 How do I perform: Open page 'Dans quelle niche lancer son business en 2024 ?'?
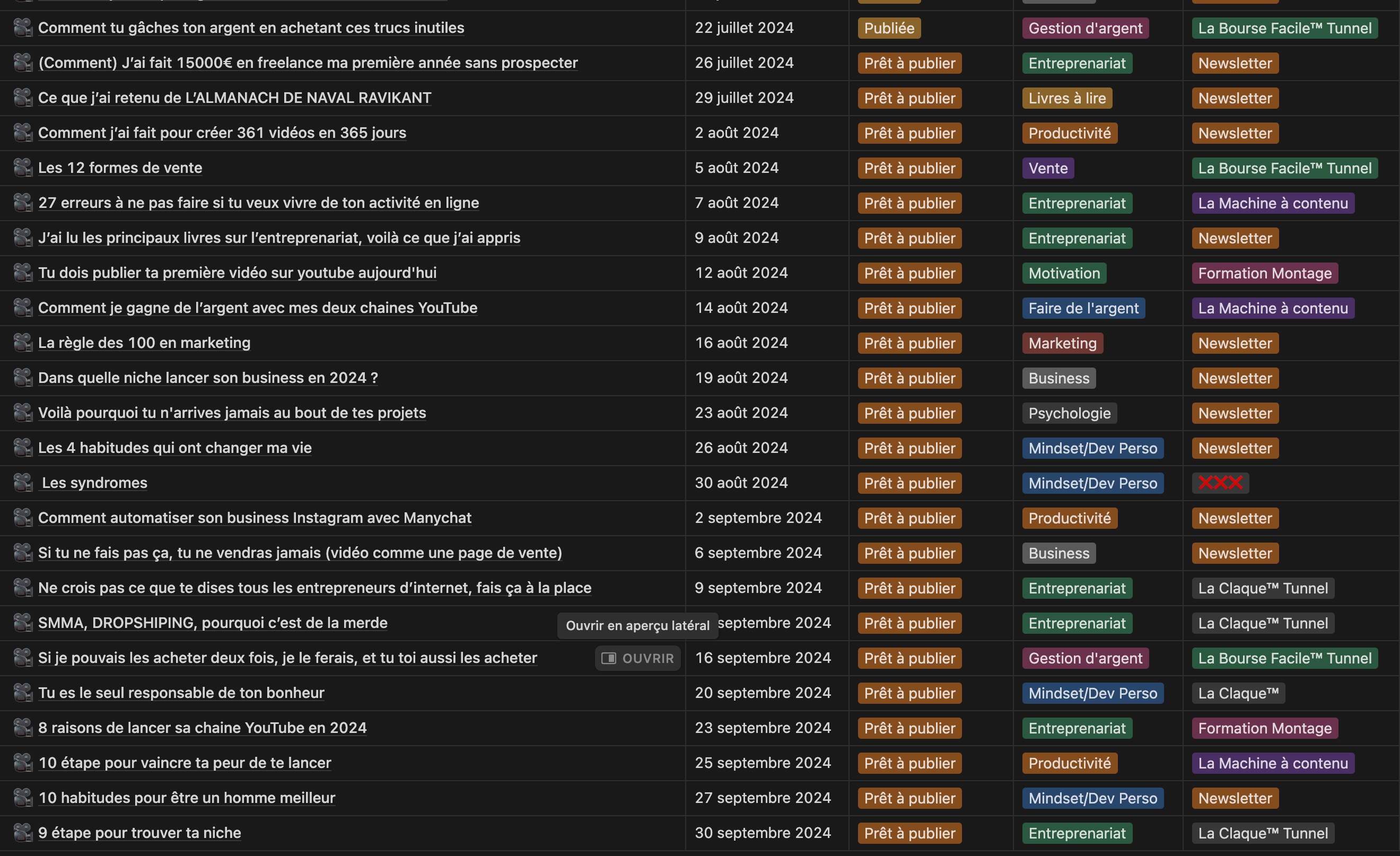[208, 378]
